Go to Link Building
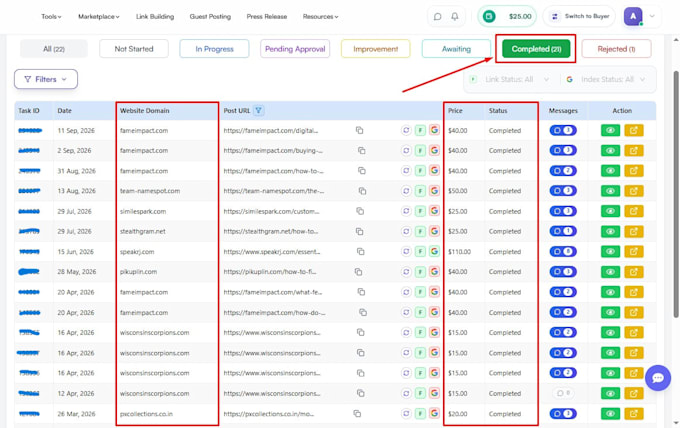The height and width of the screenshot is (428, 680). (155, 16)
